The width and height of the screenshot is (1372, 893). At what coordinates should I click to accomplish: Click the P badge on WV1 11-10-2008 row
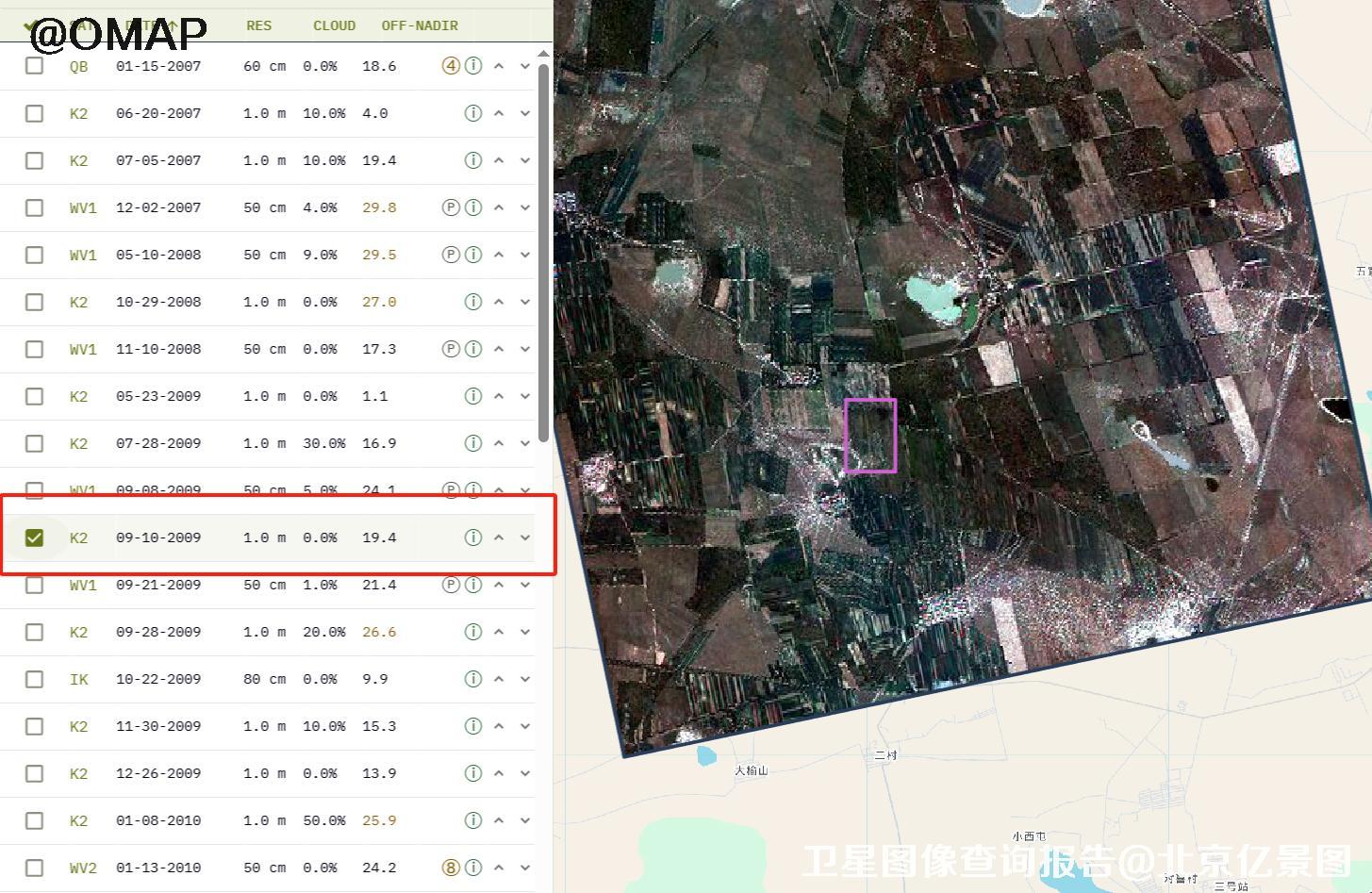451,349
